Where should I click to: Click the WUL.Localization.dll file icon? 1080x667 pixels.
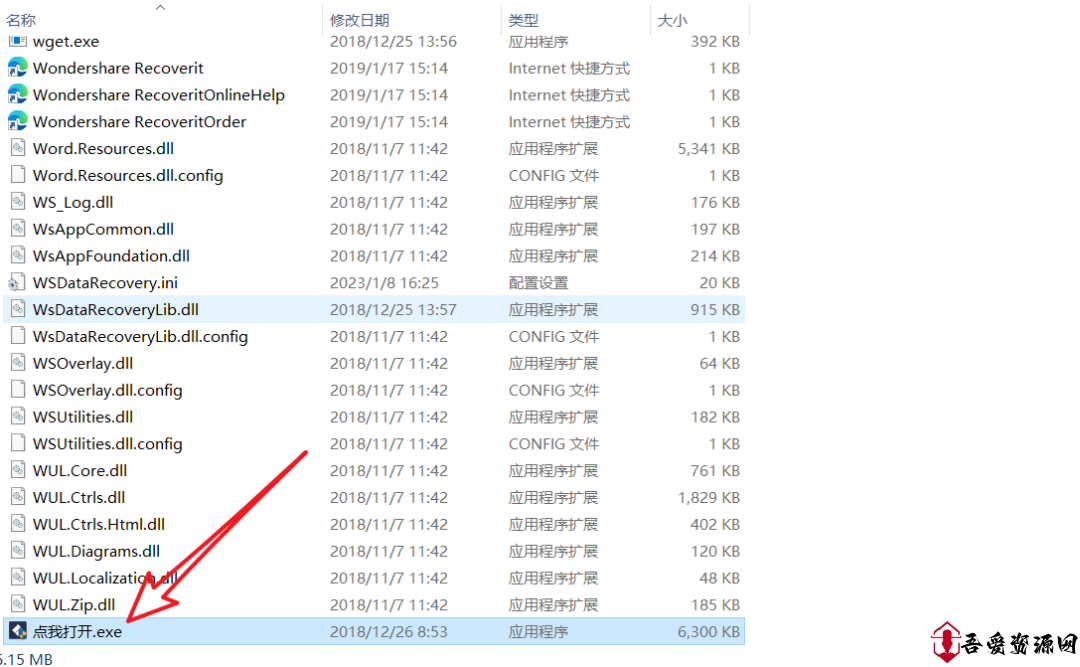[18, 578]
